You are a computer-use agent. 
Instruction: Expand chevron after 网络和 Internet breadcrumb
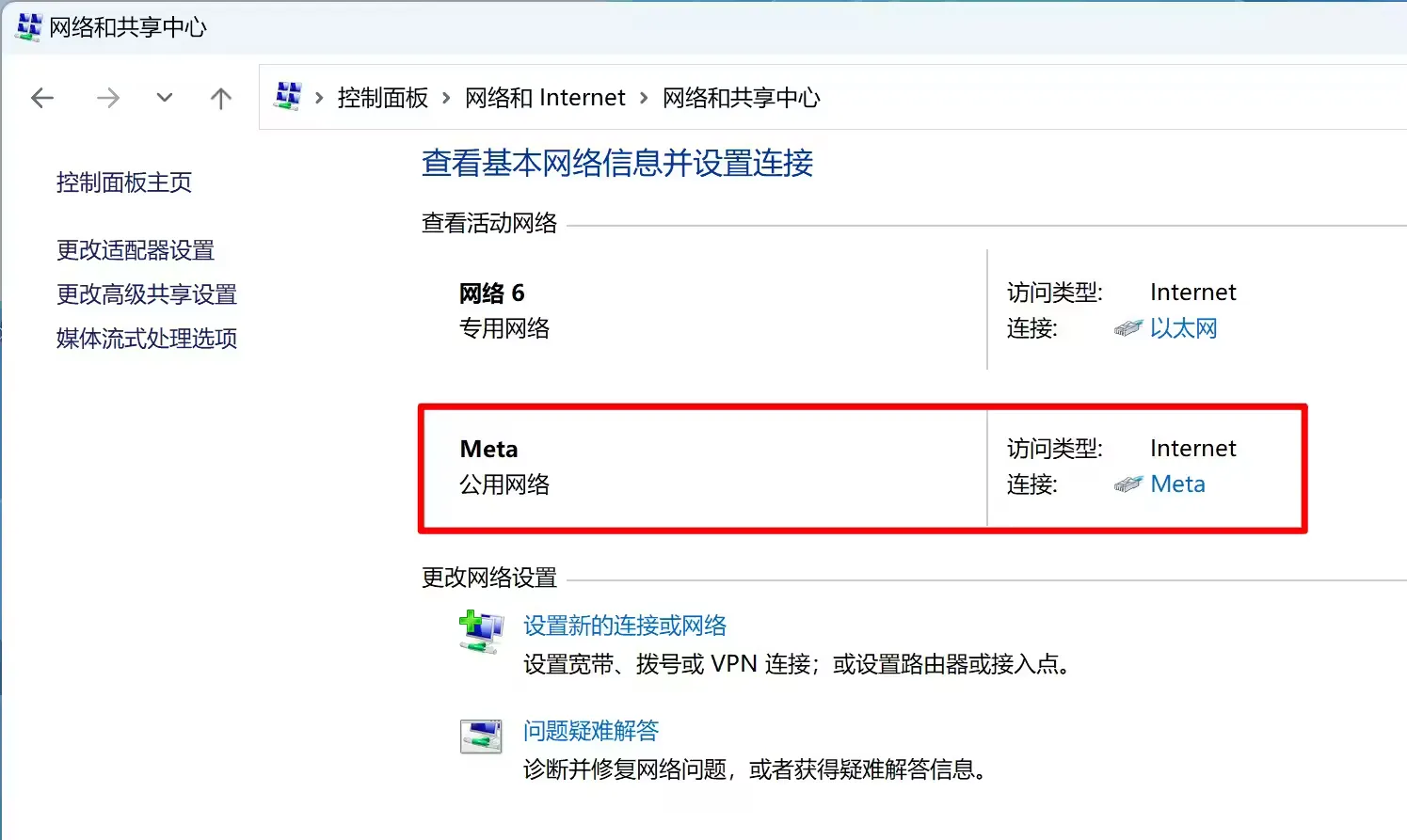(x=644, y=98)
